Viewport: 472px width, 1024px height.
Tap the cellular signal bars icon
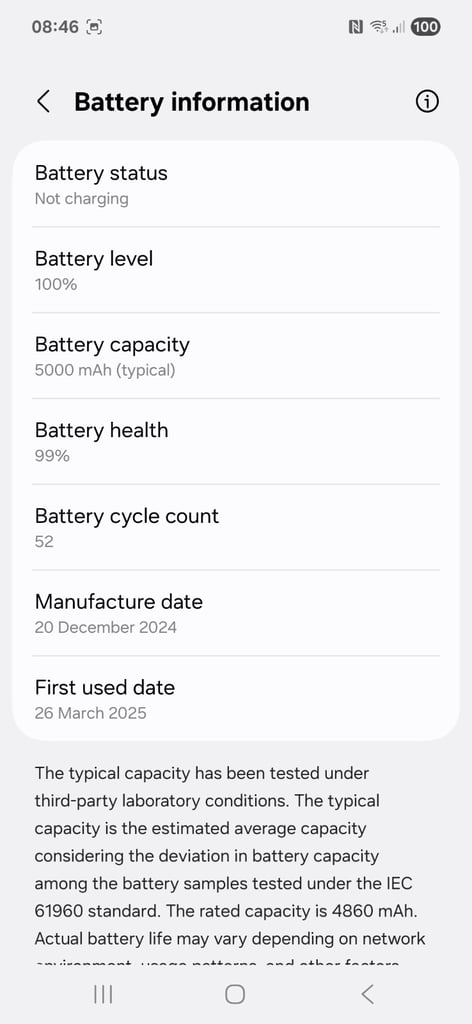pyautogui.click(x=399, y=27)
